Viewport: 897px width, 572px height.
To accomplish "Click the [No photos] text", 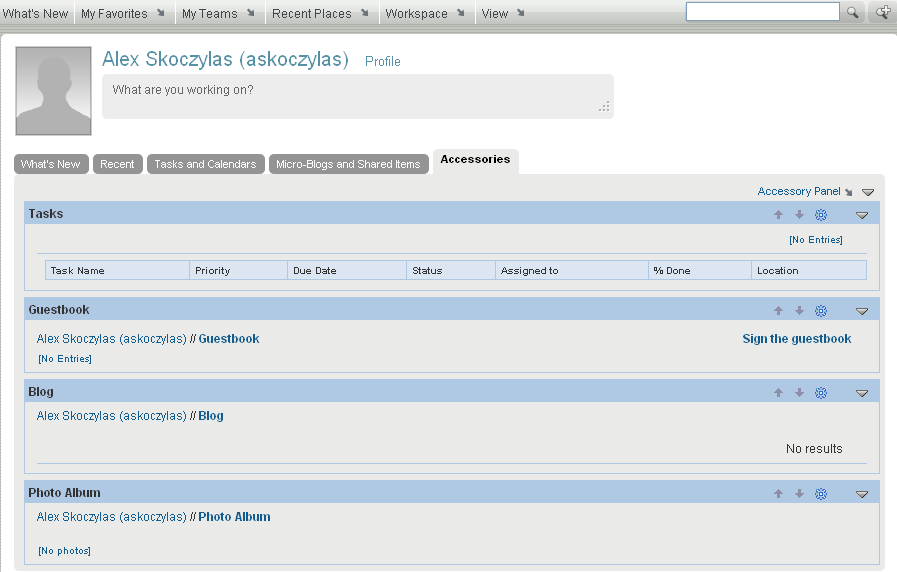I will [64, 551].
